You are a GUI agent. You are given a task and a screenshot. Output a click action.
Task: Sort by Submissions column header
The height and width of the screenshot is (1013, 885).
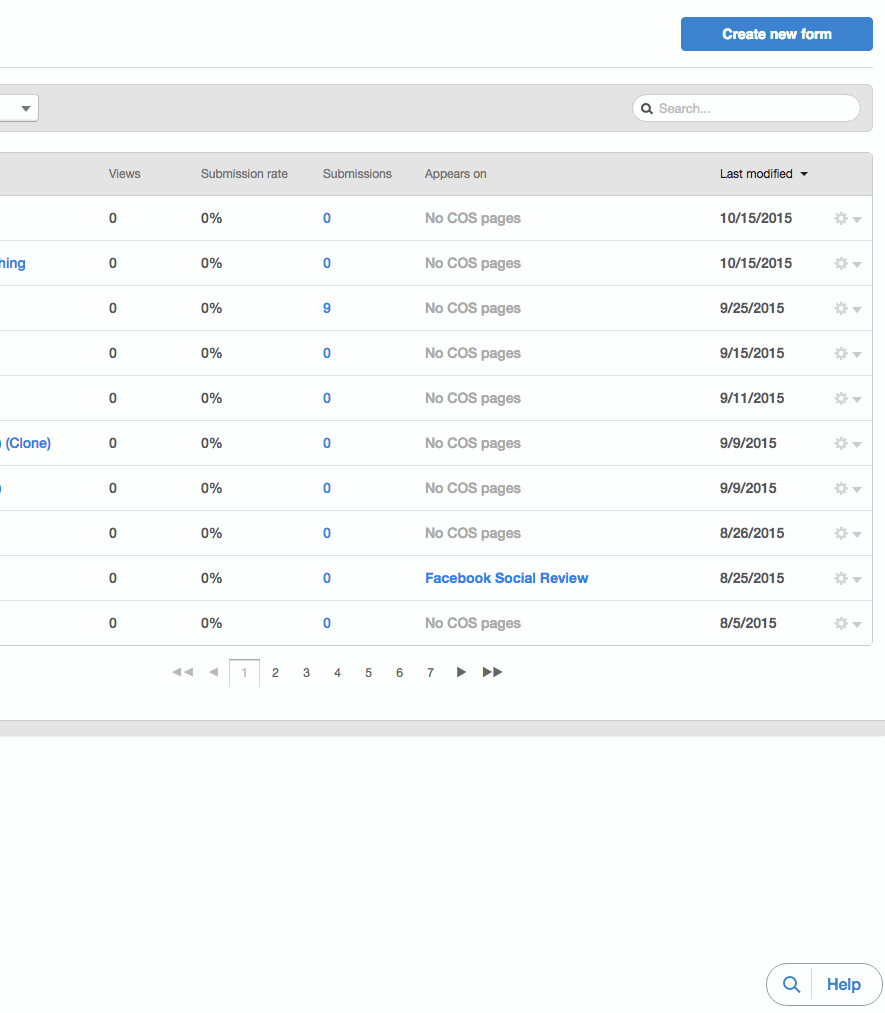point(357,174)
